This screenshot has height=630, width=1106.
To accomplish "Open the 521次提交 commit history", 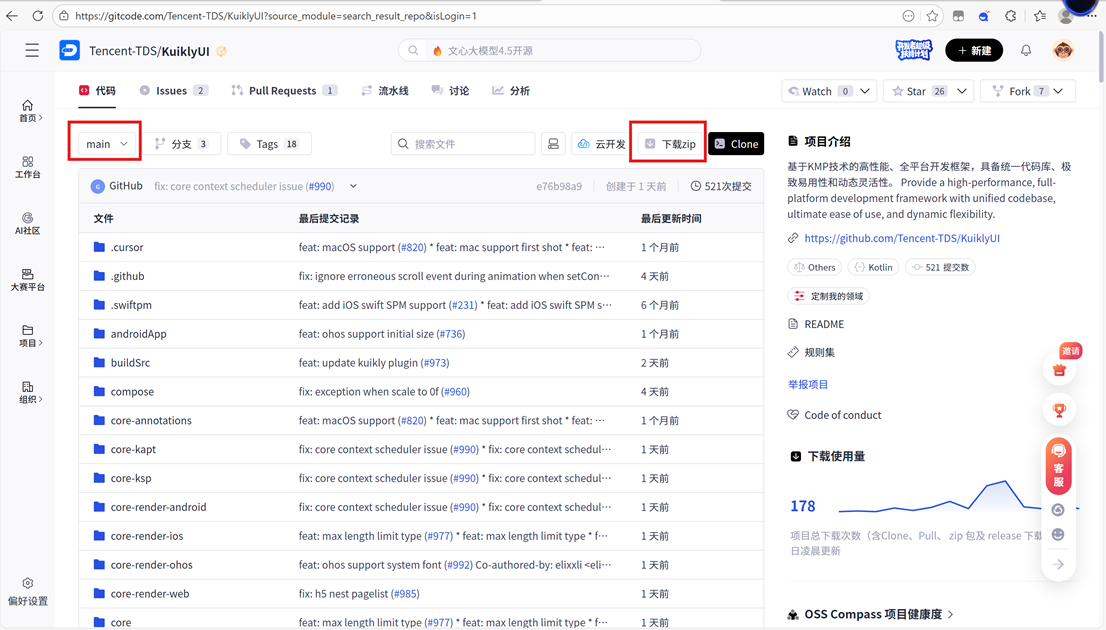I will [x=721, y=186].
